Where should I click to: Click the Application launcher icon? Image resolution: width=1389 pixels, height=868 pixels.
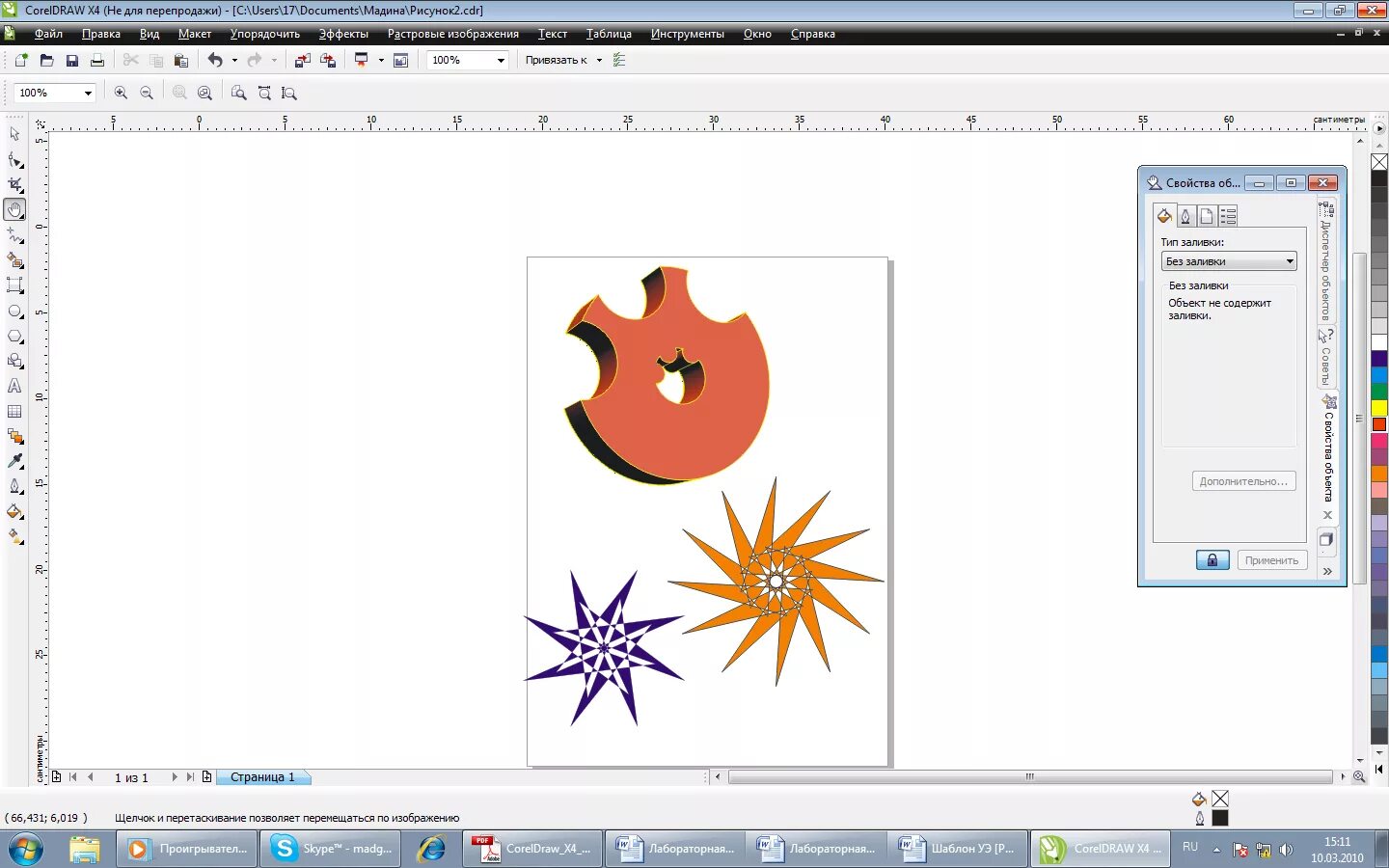(362, 60)
